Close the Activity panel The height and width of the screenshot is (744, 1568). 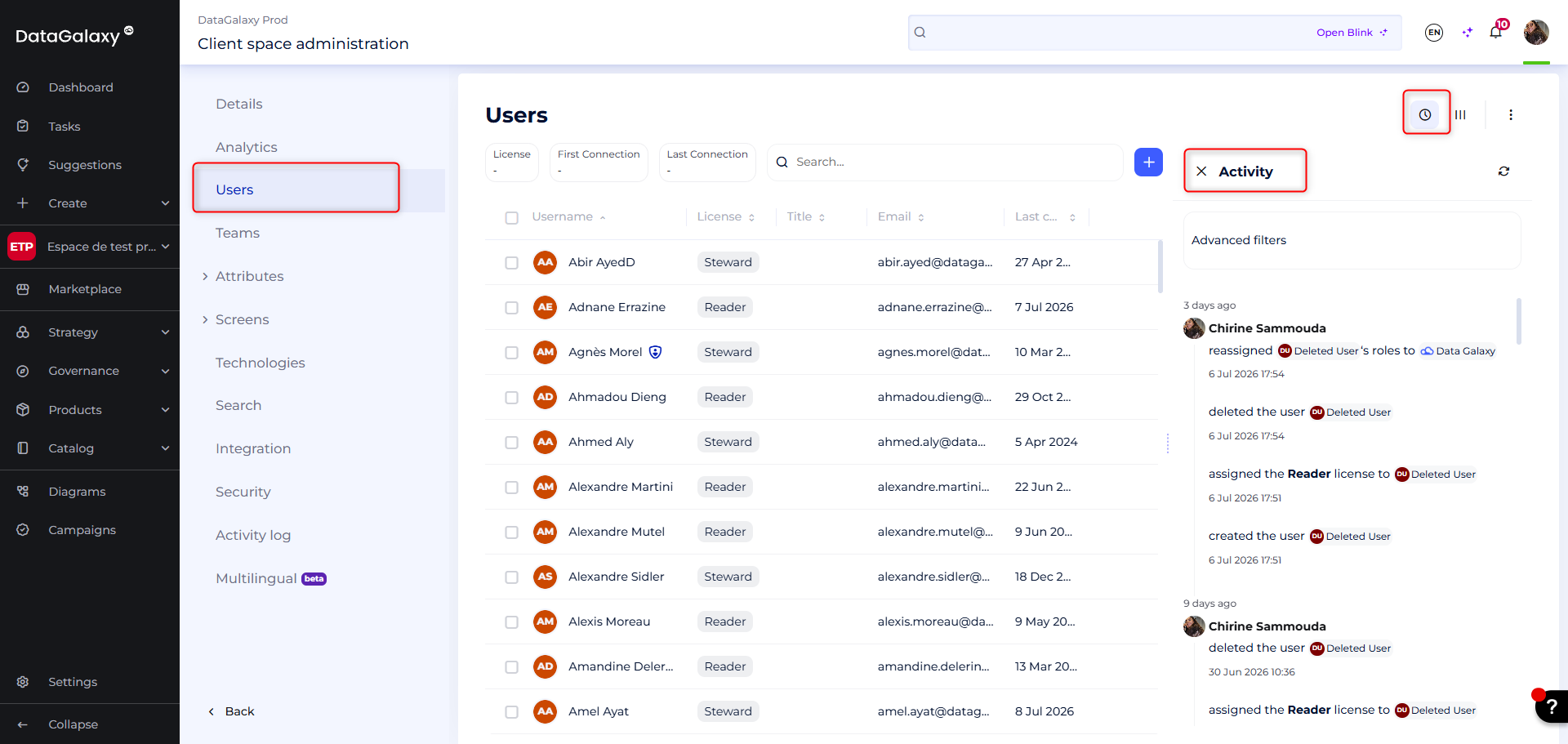click(x=1201, y=172)
